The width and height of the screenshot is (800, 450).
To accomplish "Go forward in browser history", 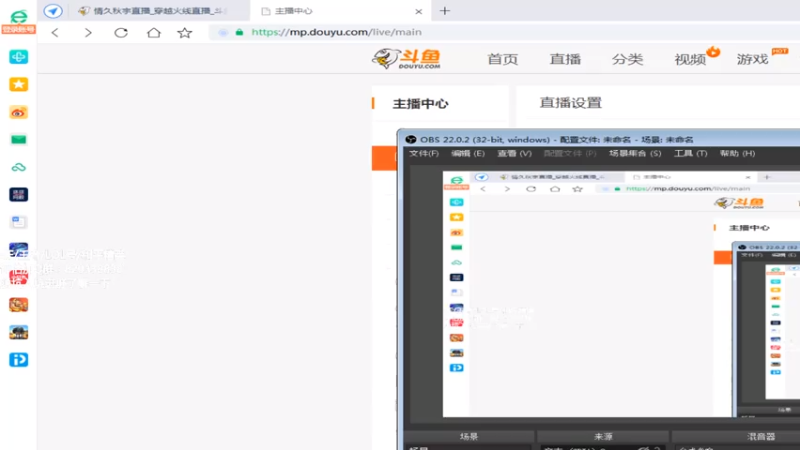I will [88, 33].
